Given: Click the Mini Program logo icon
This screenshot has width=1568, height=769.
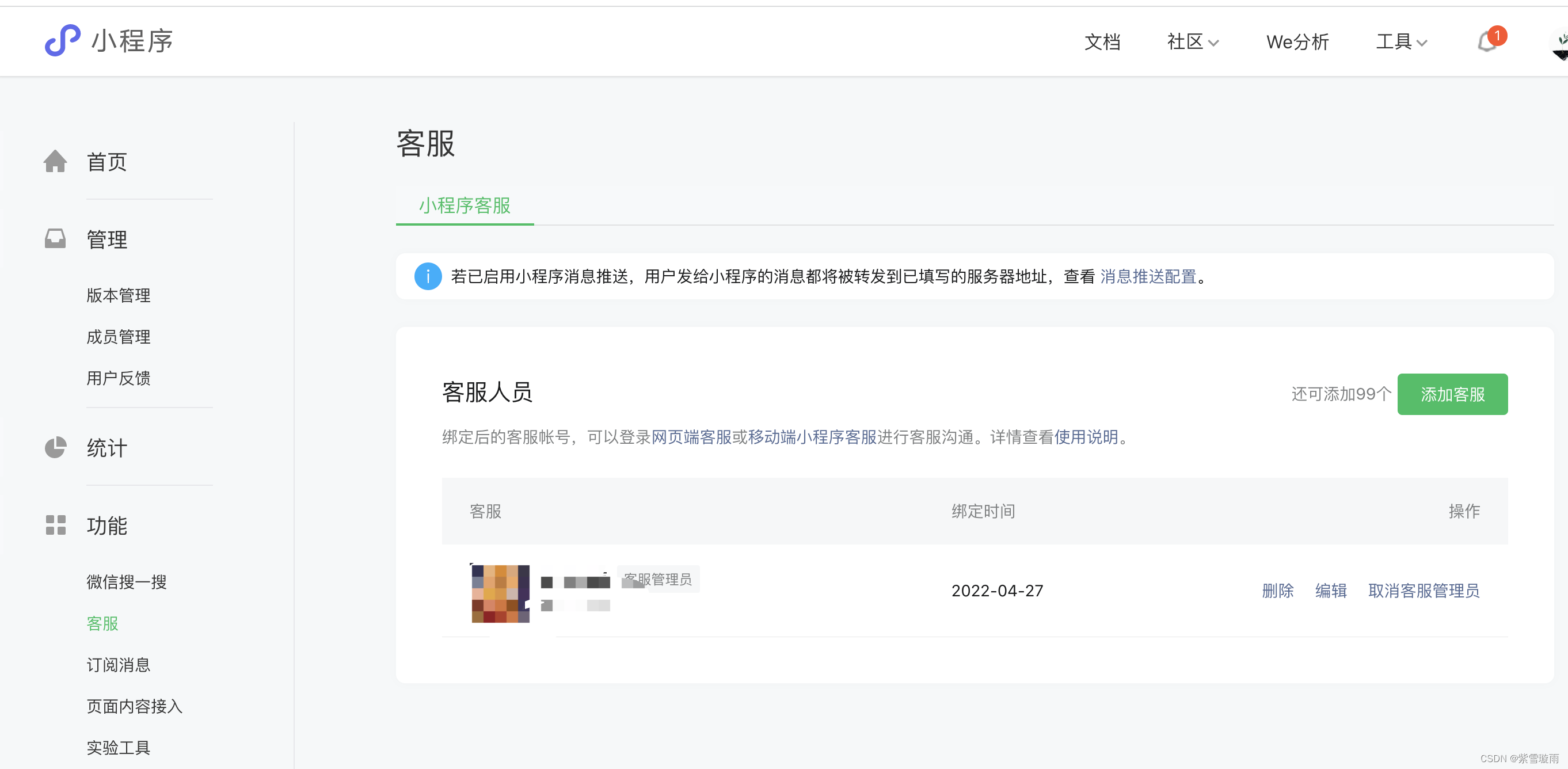Looking at the screenshot, I should [x=62, y=41].
